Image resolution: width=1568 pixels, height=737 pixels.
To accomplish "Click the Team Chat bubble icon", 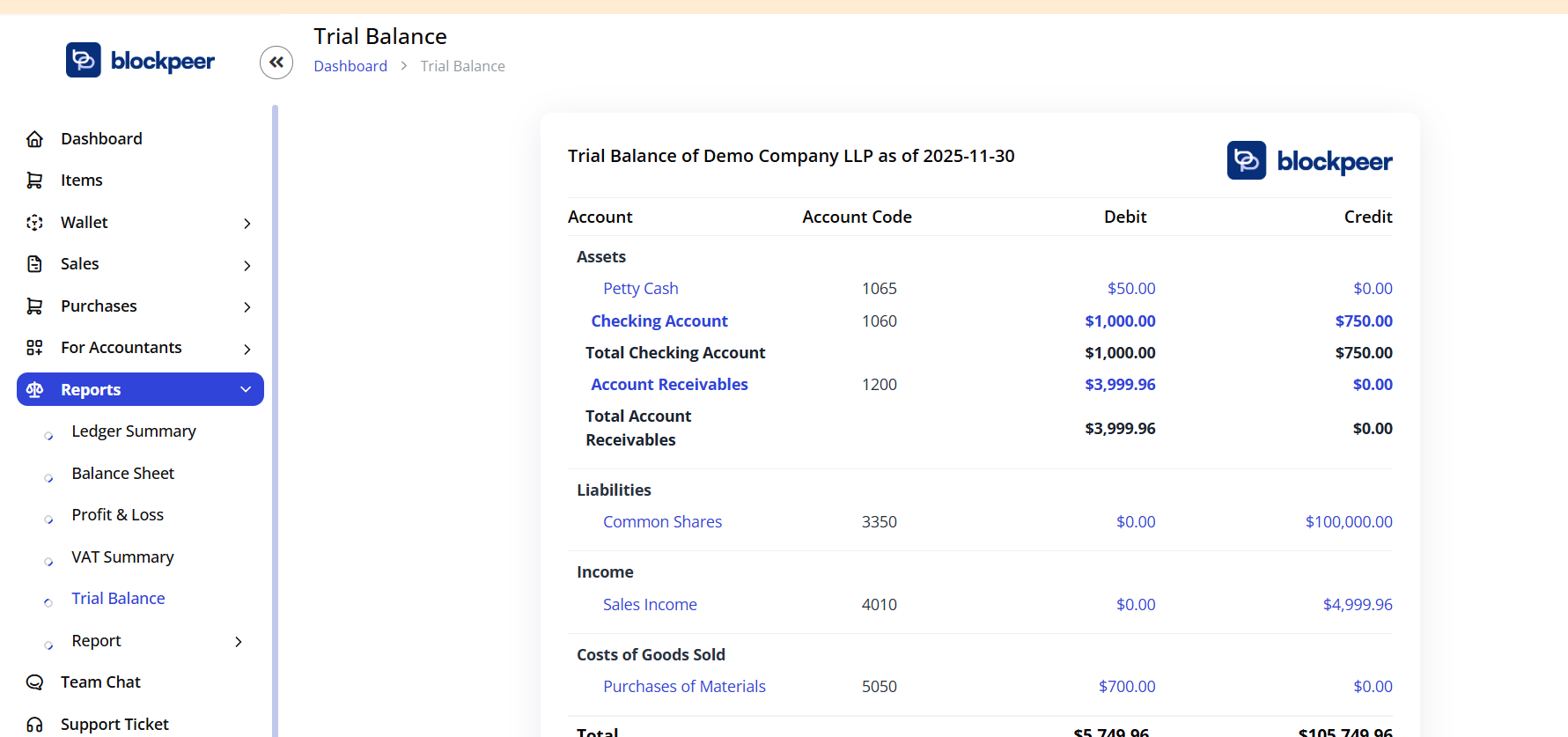I will pos(34,682).
